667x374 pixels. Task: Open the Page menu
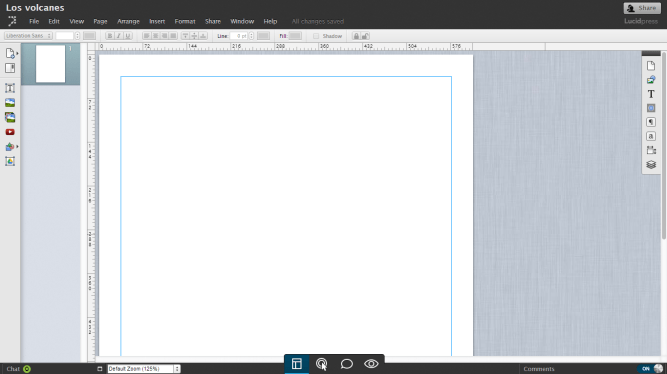(x=100, y=21)
